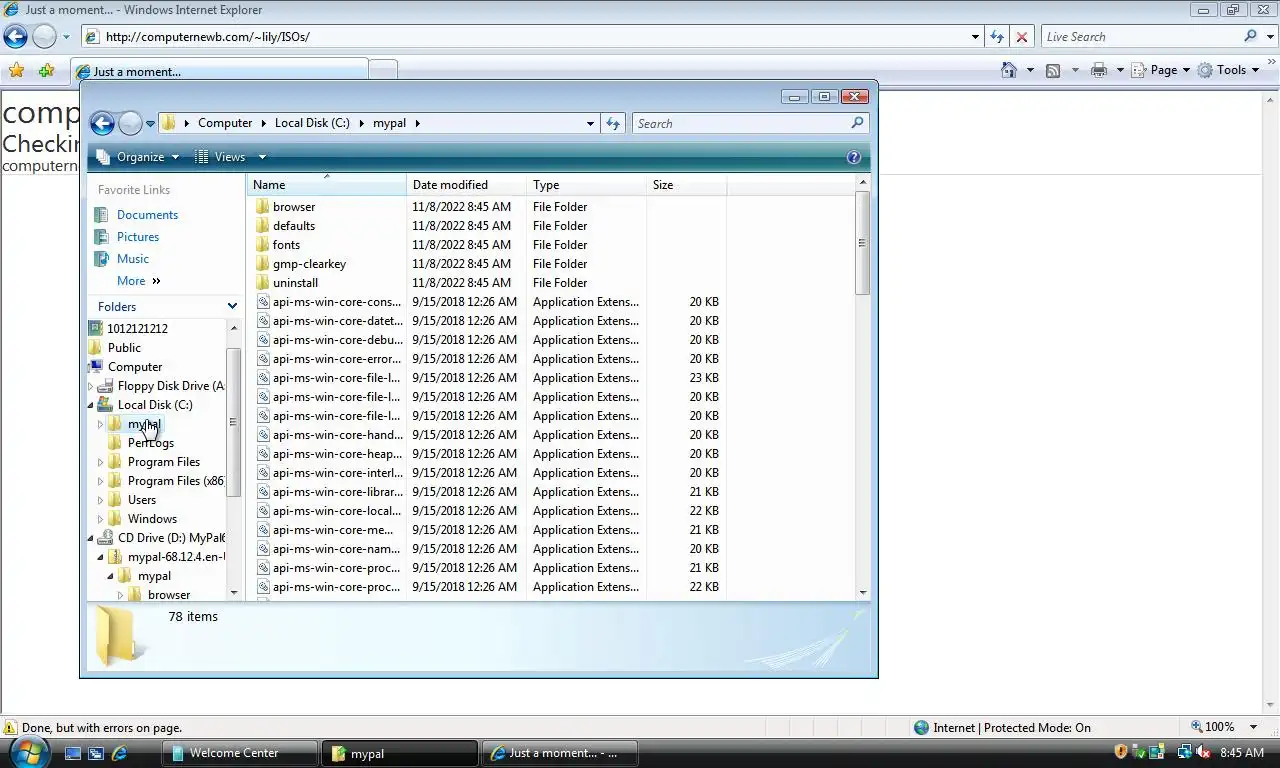Switch to Welcome Center taskbar button
Image resolution: width=1280 pixels, height=768 pixels.
coord(241,753)
